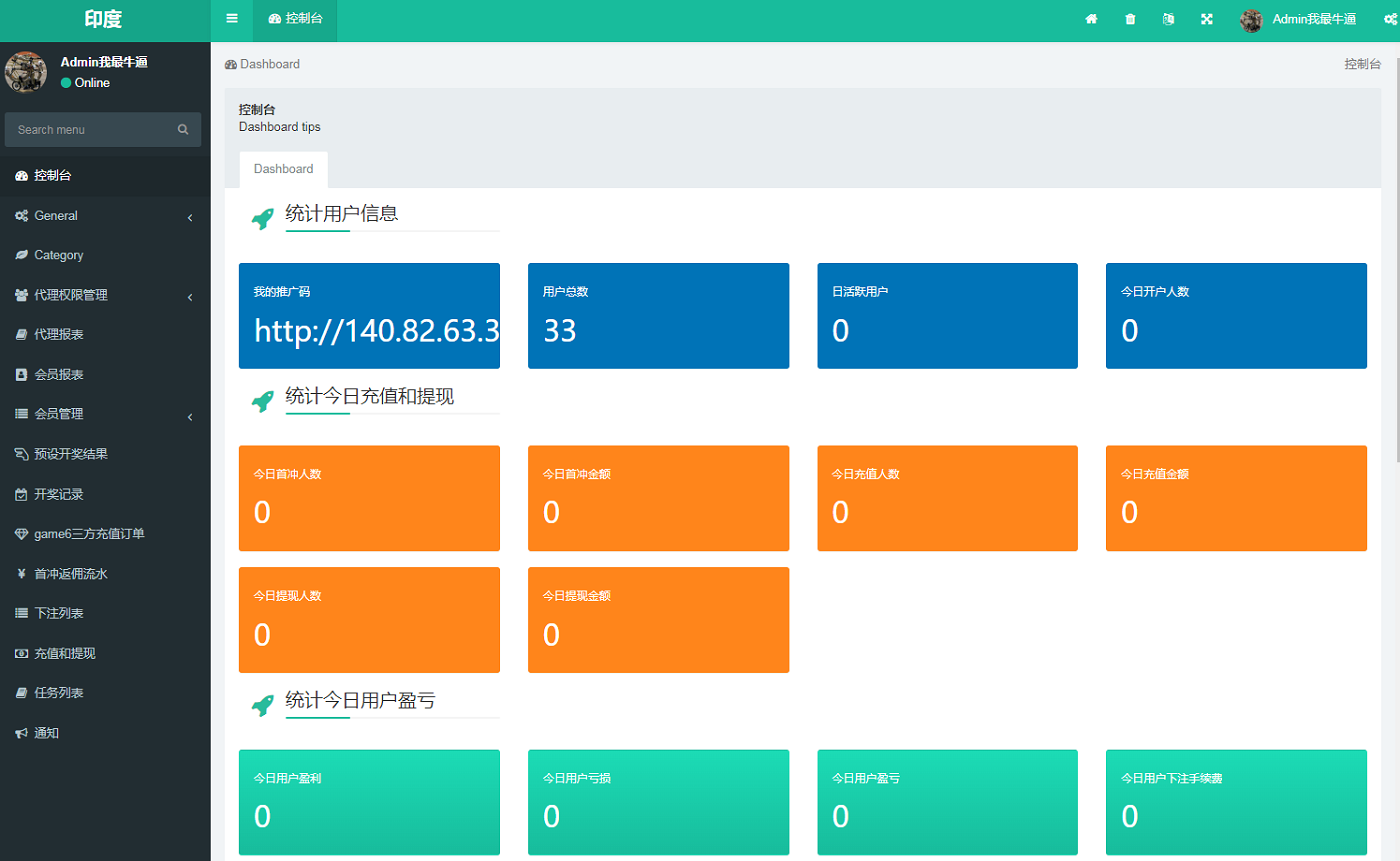Click the sidebar admin avatar picture

coord(26,72)
